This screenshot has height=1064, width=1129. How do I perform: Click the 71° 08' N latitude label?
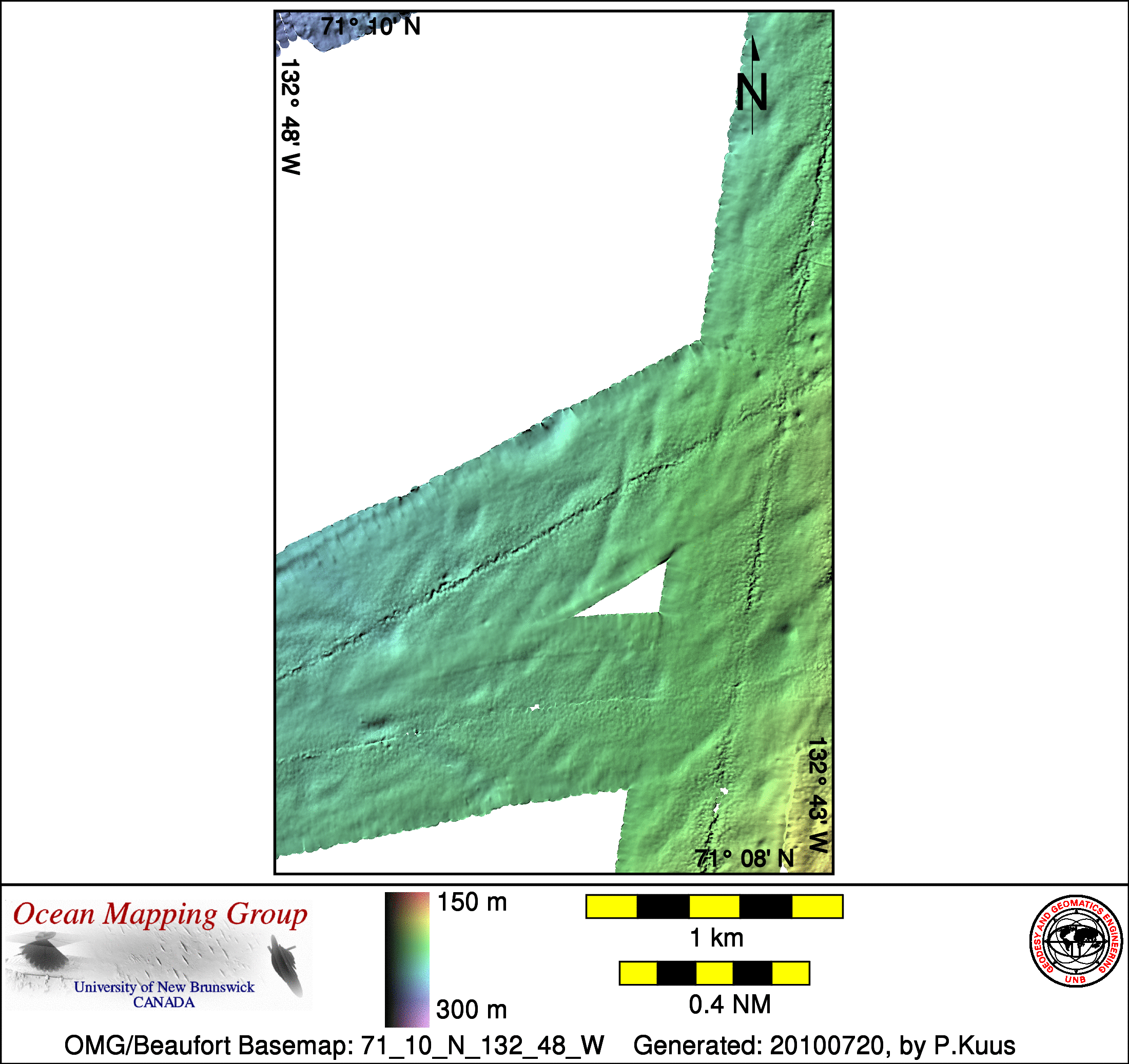click(x=744, y=858)
